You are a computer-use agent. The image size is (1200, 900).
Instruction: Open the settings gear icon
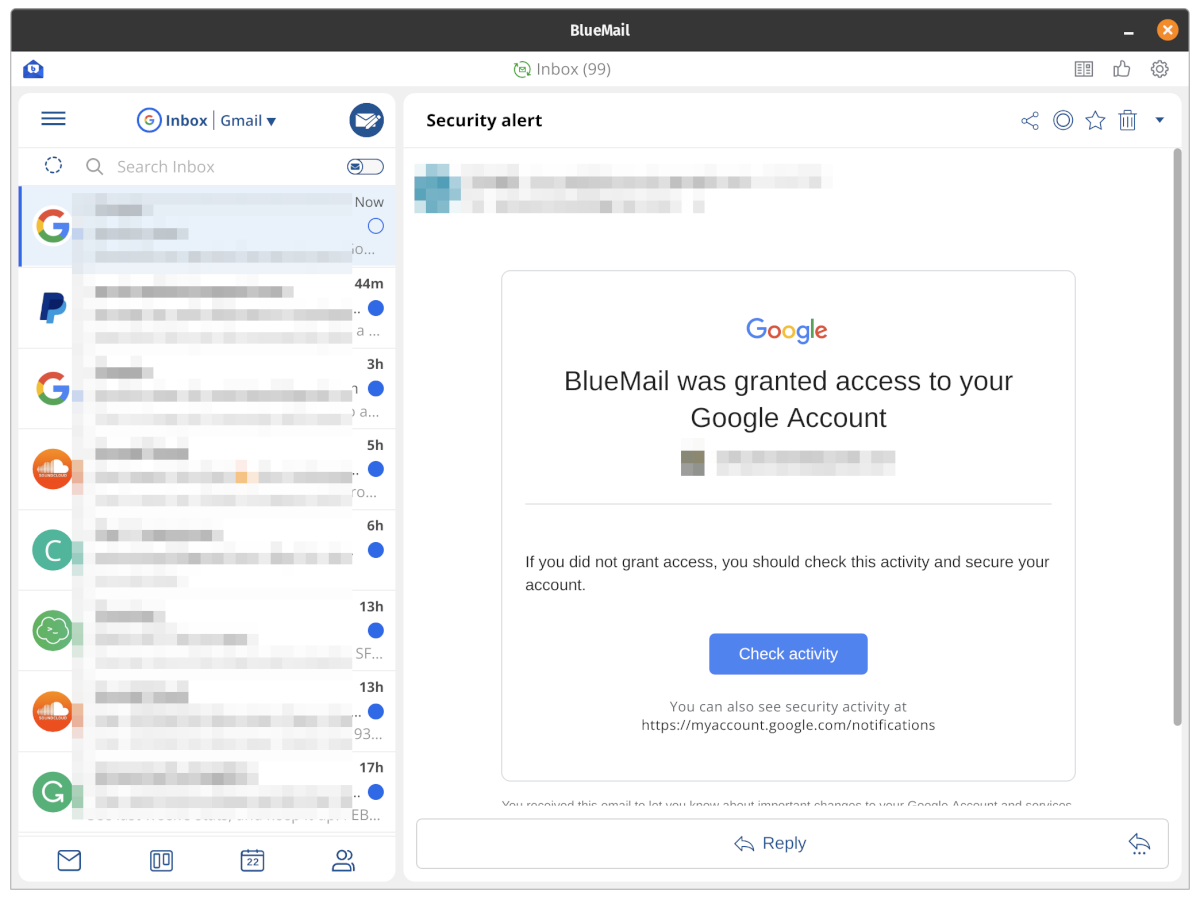click(x=1159, y=69)
